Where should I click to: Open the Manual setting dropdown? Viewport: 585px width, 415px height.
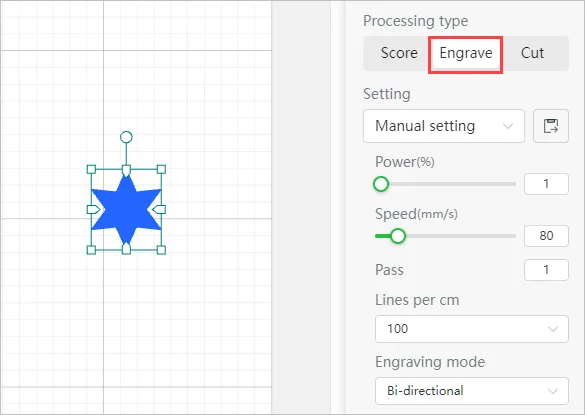pyautogui.click(x=444, y=126)
